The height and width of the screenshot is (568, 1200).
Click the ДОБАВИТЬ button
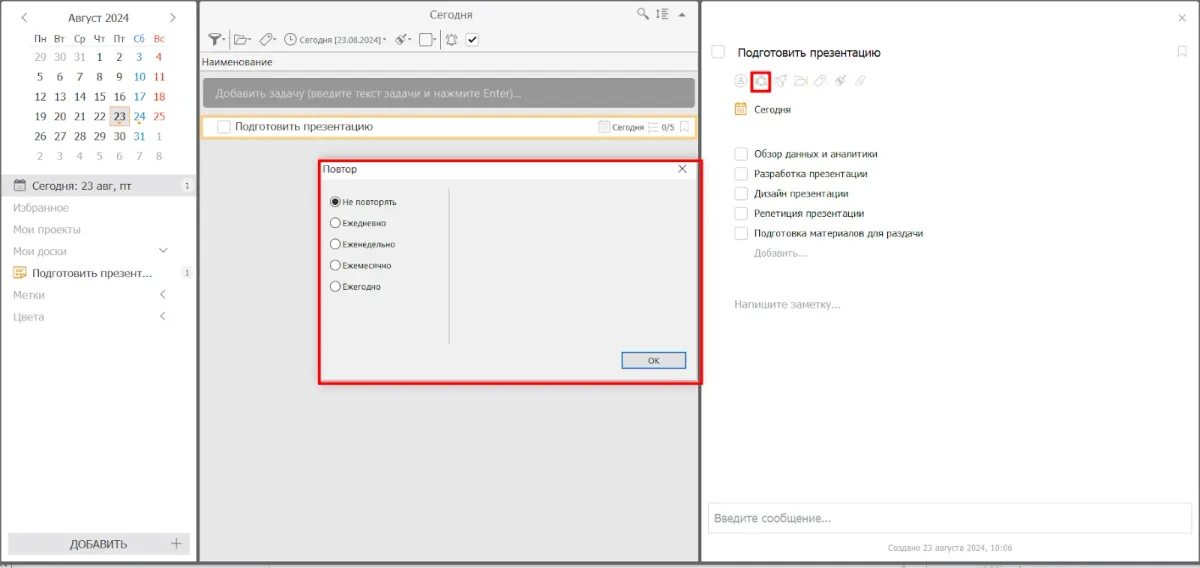(98, 544)
